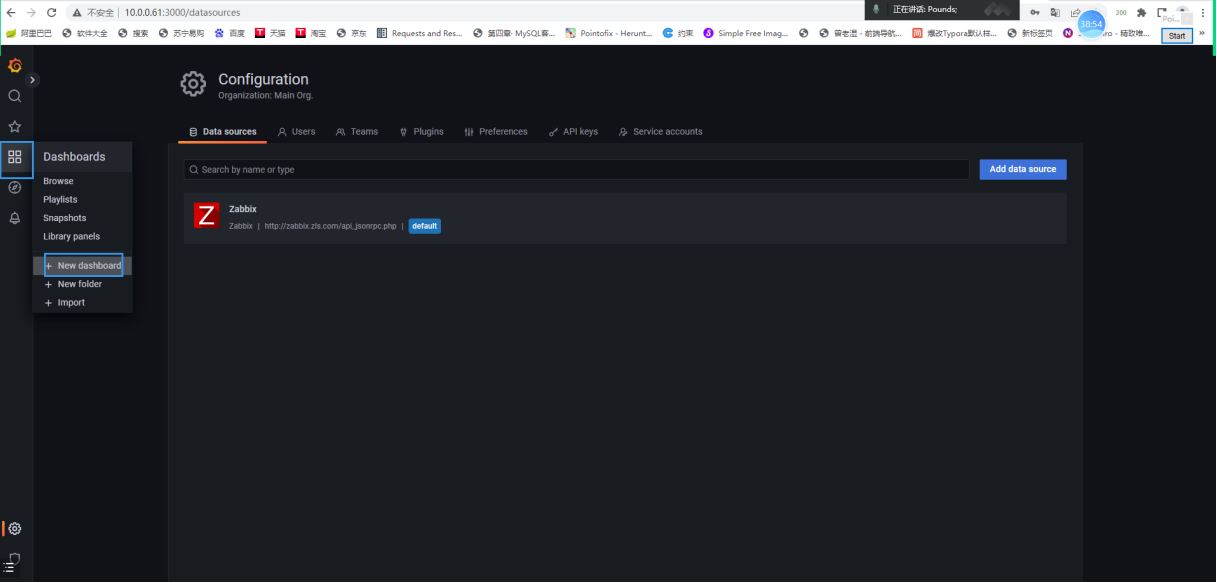Click the red Zabbix logo thumbnail

tap(206, 215)
